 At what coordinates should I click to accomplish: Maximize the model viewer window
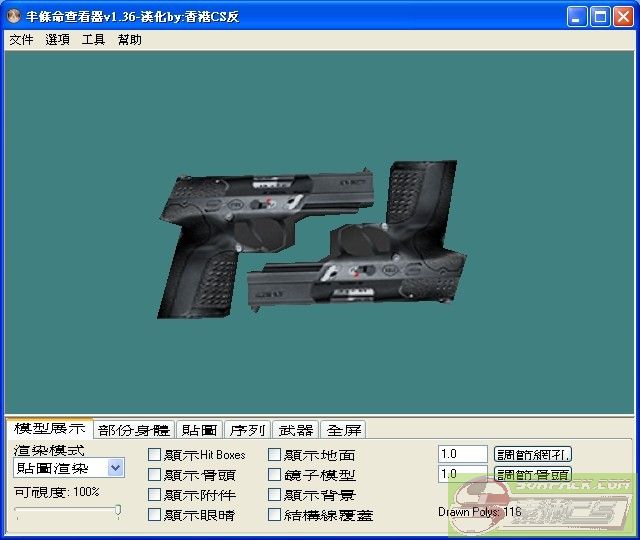600,17
